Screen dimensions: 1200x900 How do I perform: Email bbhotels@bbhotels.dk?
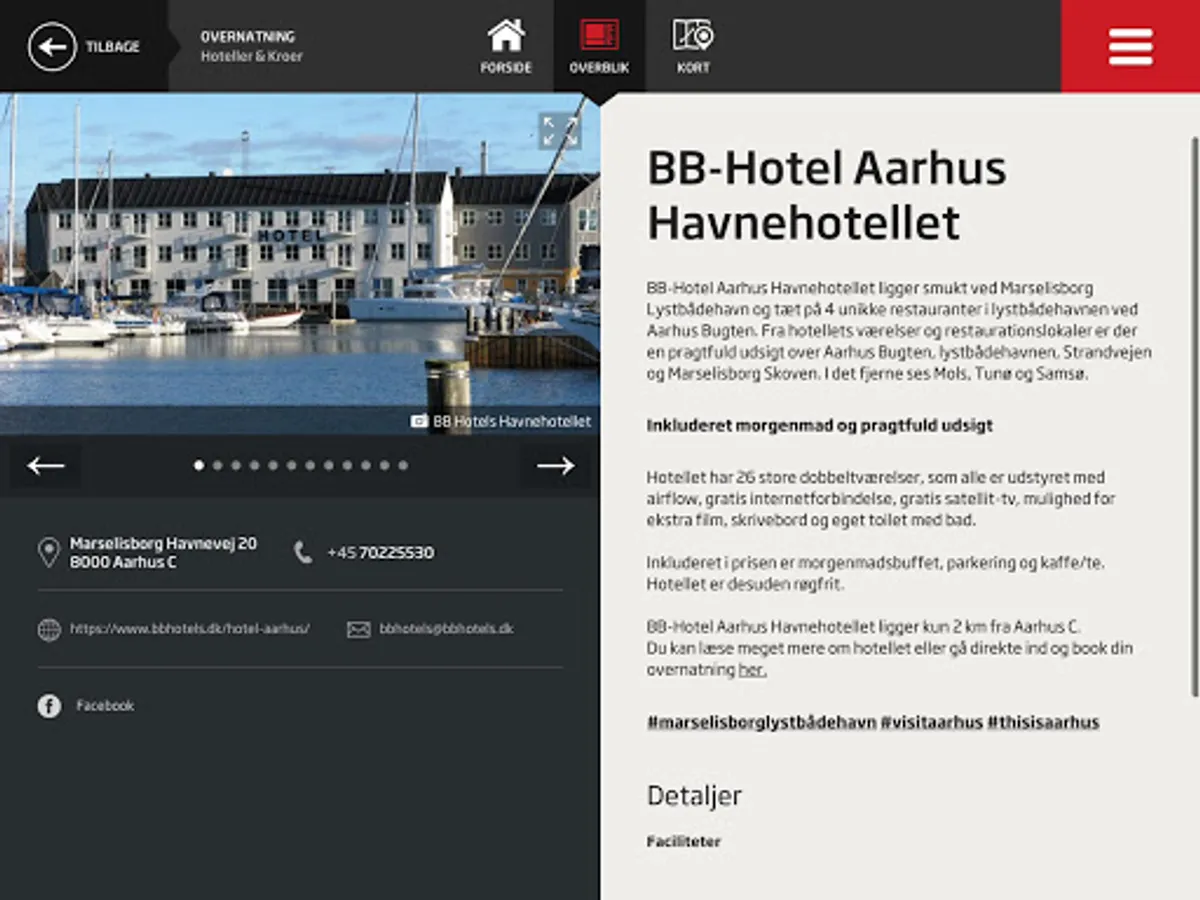[x=446, y=629]
